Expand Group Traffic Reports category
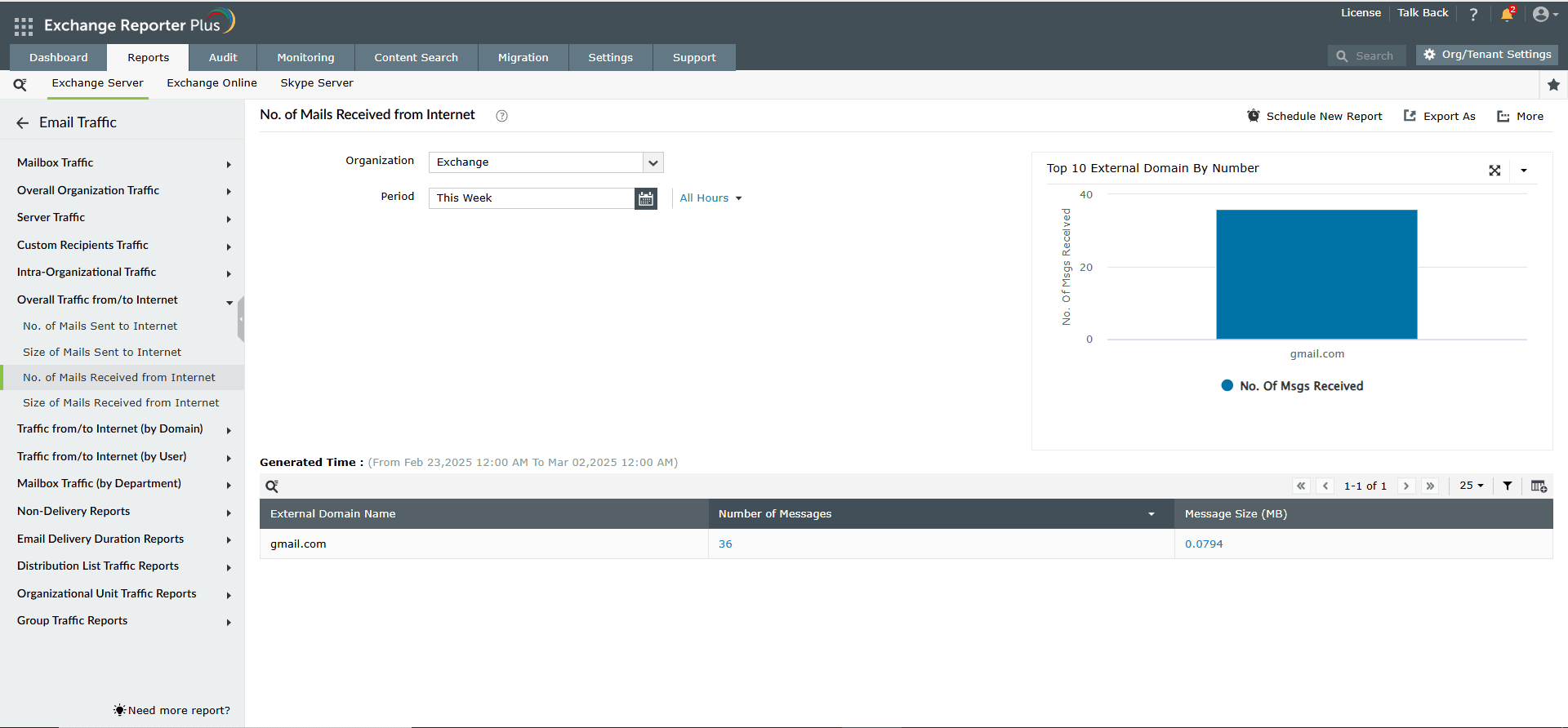Screen dimensions: 1568x728 point(229,622)
